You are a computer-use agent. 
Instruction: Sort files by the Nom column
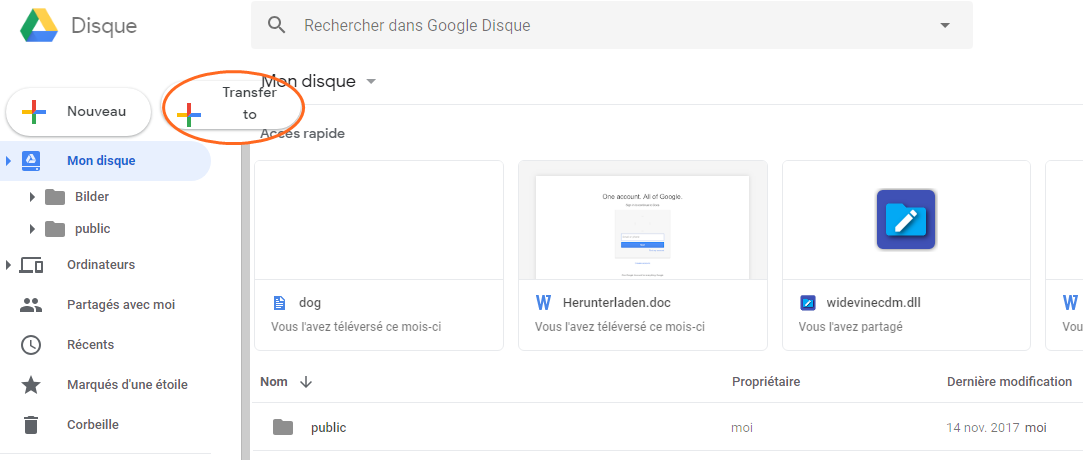[274, 382]
